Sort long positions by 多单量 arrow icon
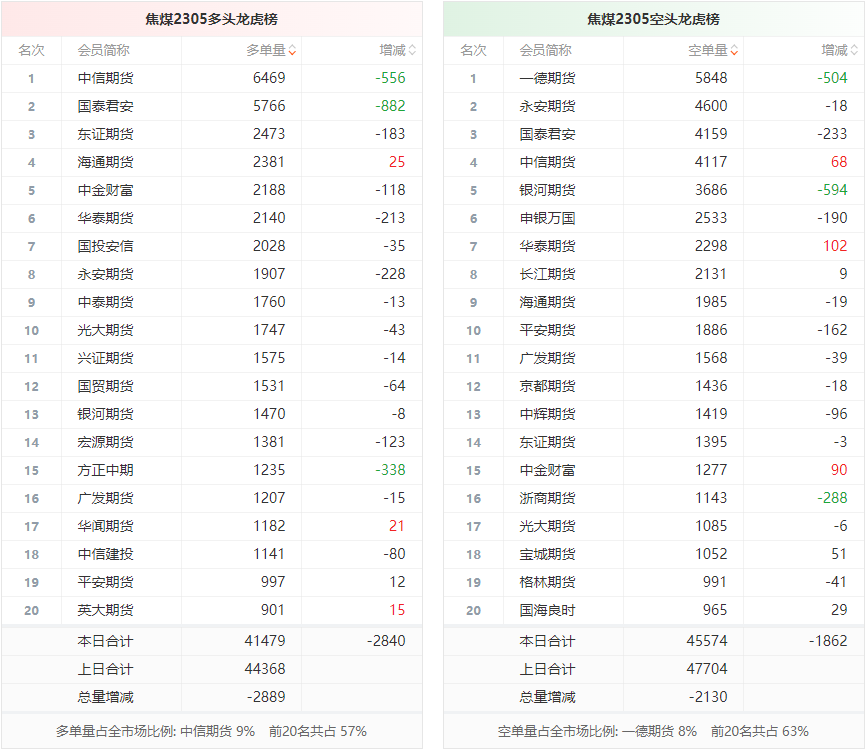 click(292, 51)
